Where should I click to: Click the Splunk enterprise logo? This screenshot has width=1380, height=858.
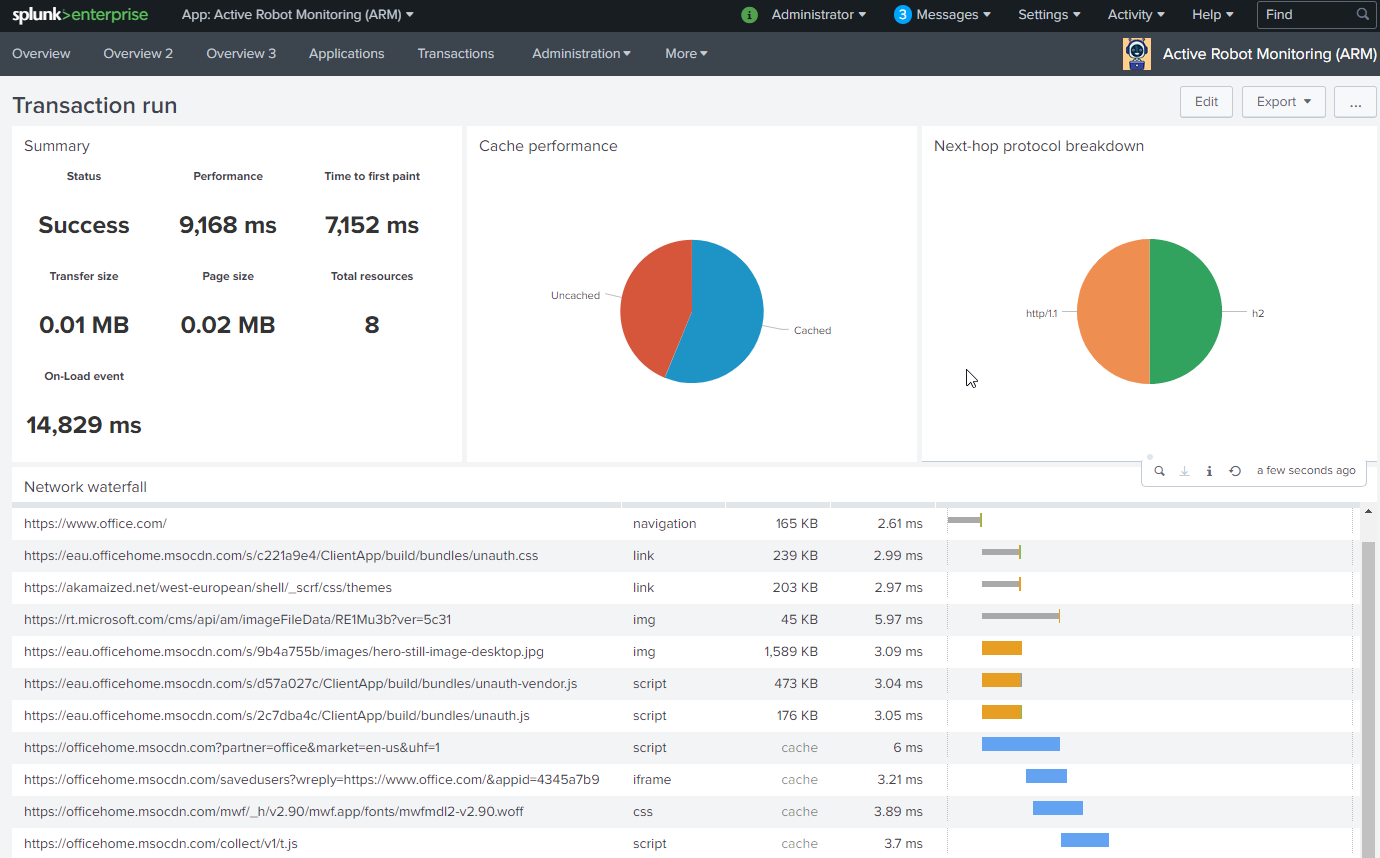tap(80, 15)
